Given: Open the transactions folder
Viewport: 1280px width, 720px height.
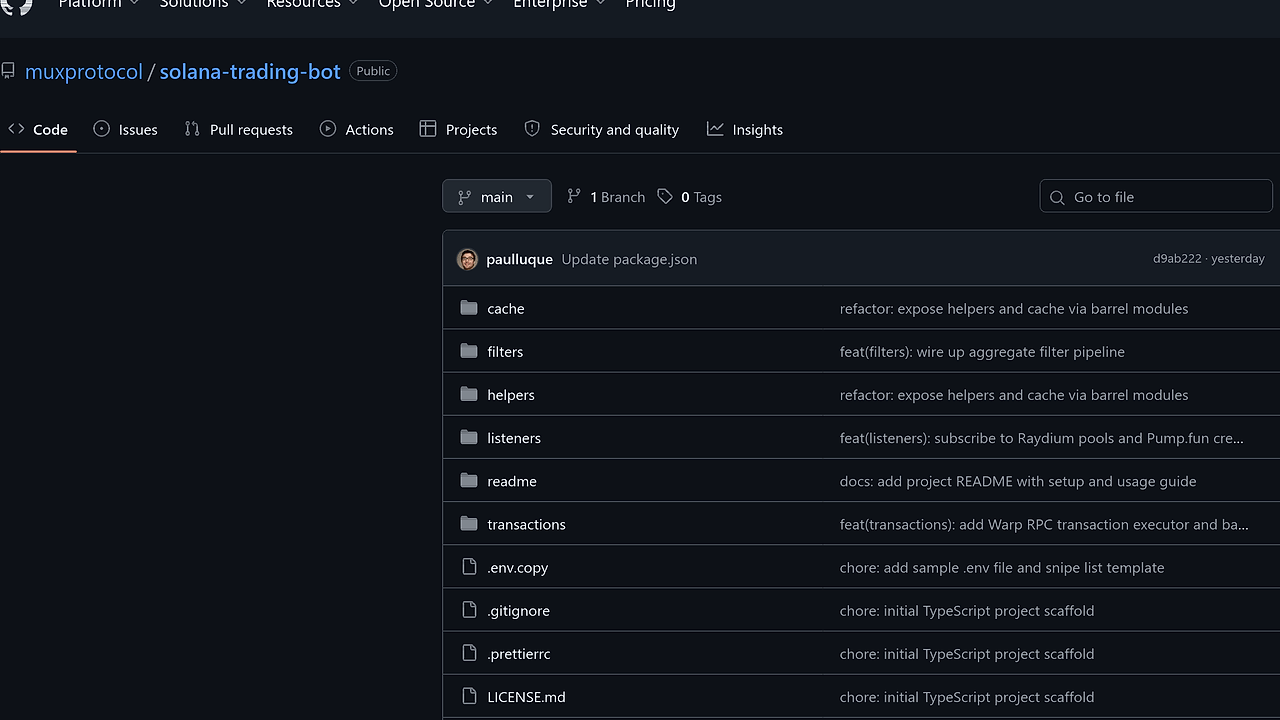Looking at the screenshot, I should 526,524.
